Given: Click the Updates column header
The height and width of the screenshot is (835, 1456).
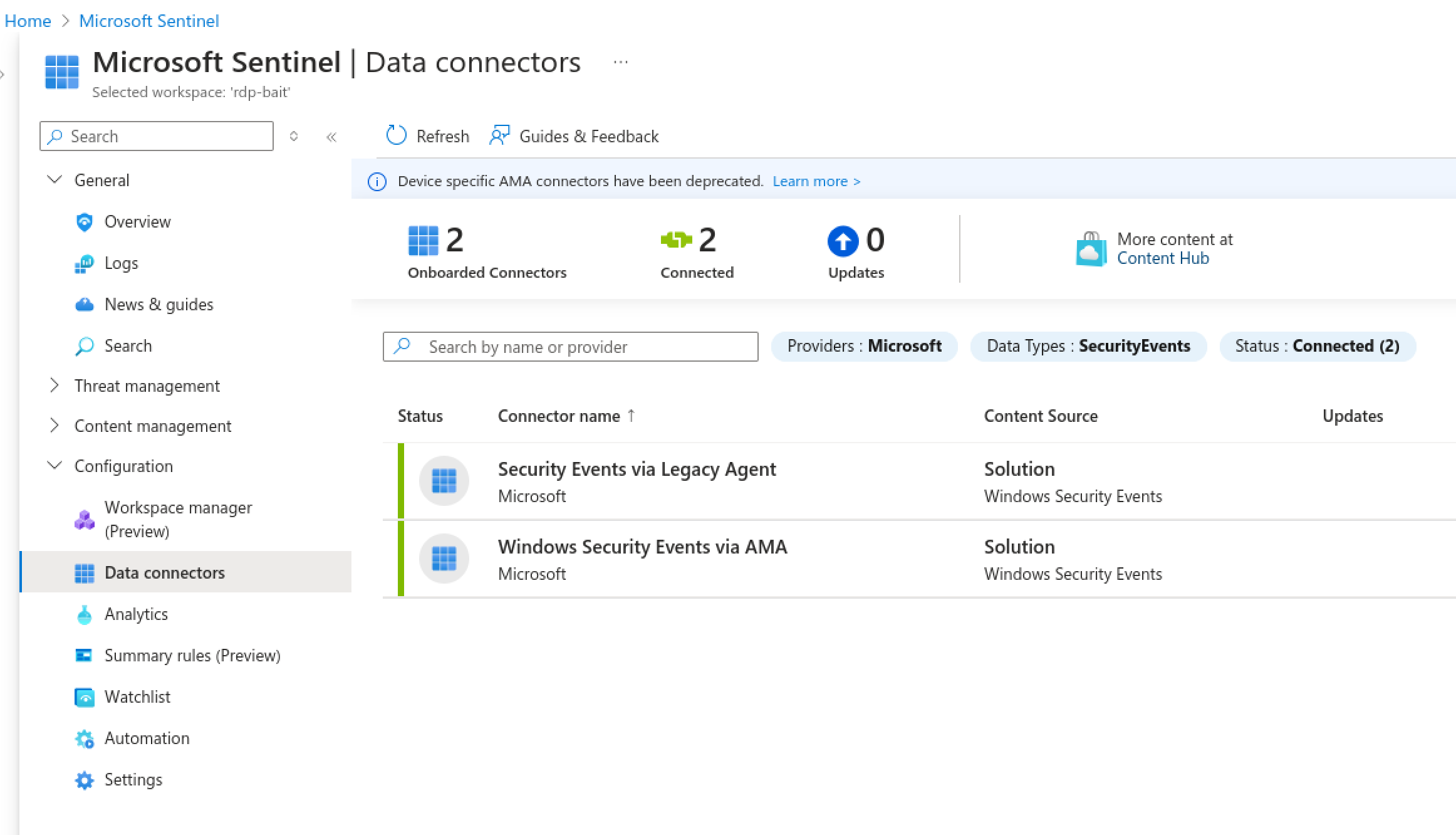Looking at the screenshot, I should click(1353, 416).
